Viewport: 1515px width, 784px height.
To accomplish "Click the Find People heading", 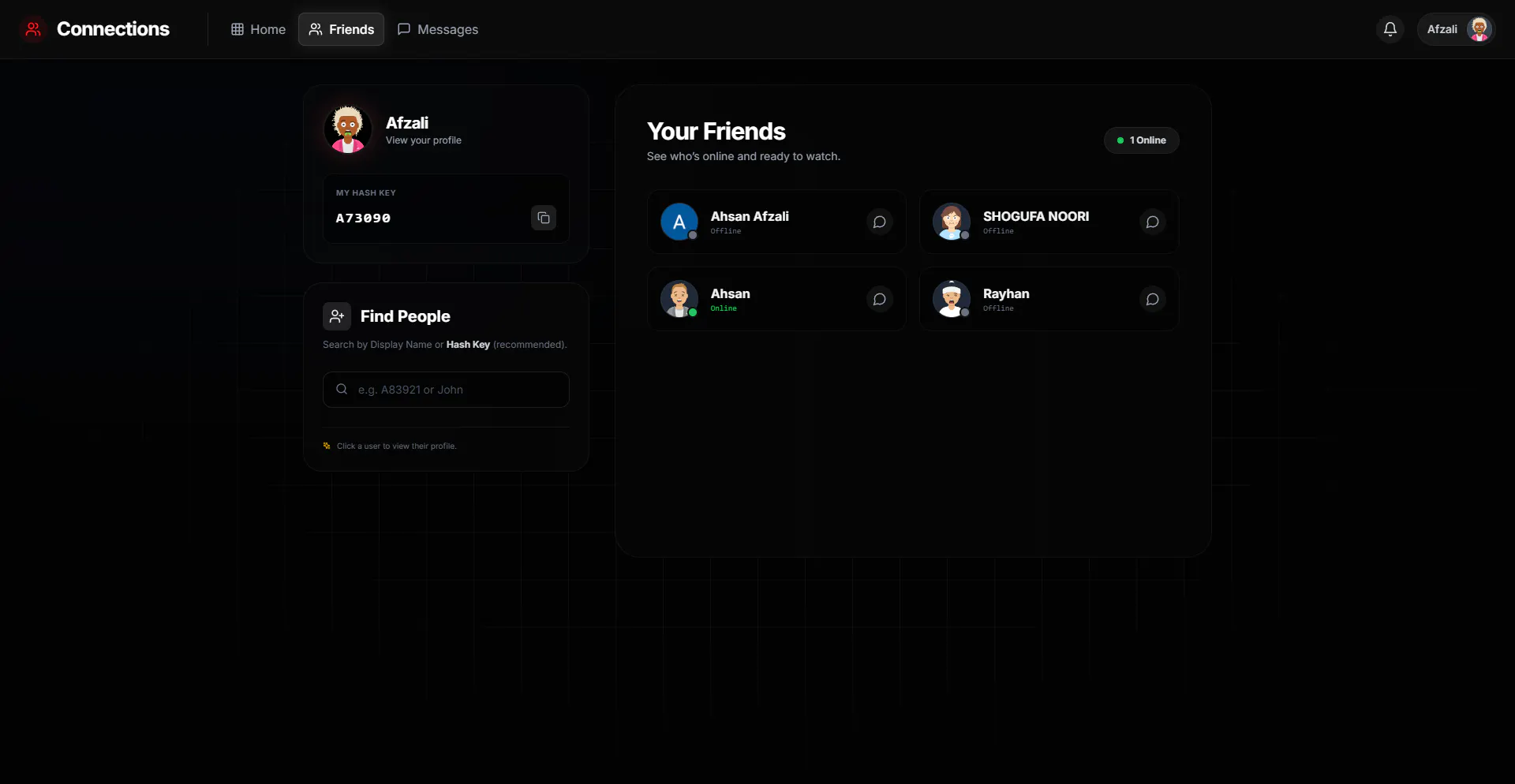I will point(405,316).
